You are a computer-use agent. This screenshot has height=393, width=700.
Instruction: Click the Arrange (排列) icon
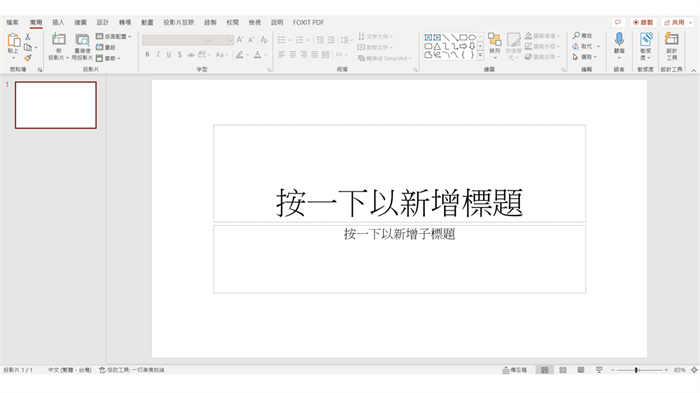point(494,40)
